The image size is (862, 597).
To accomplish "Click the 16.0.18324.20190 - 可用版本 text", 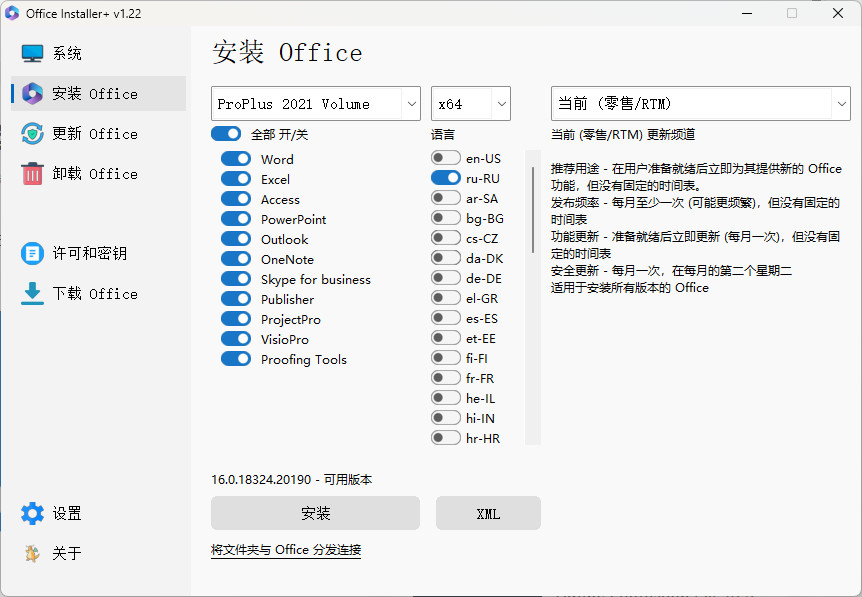I will [x=291, y=479].
